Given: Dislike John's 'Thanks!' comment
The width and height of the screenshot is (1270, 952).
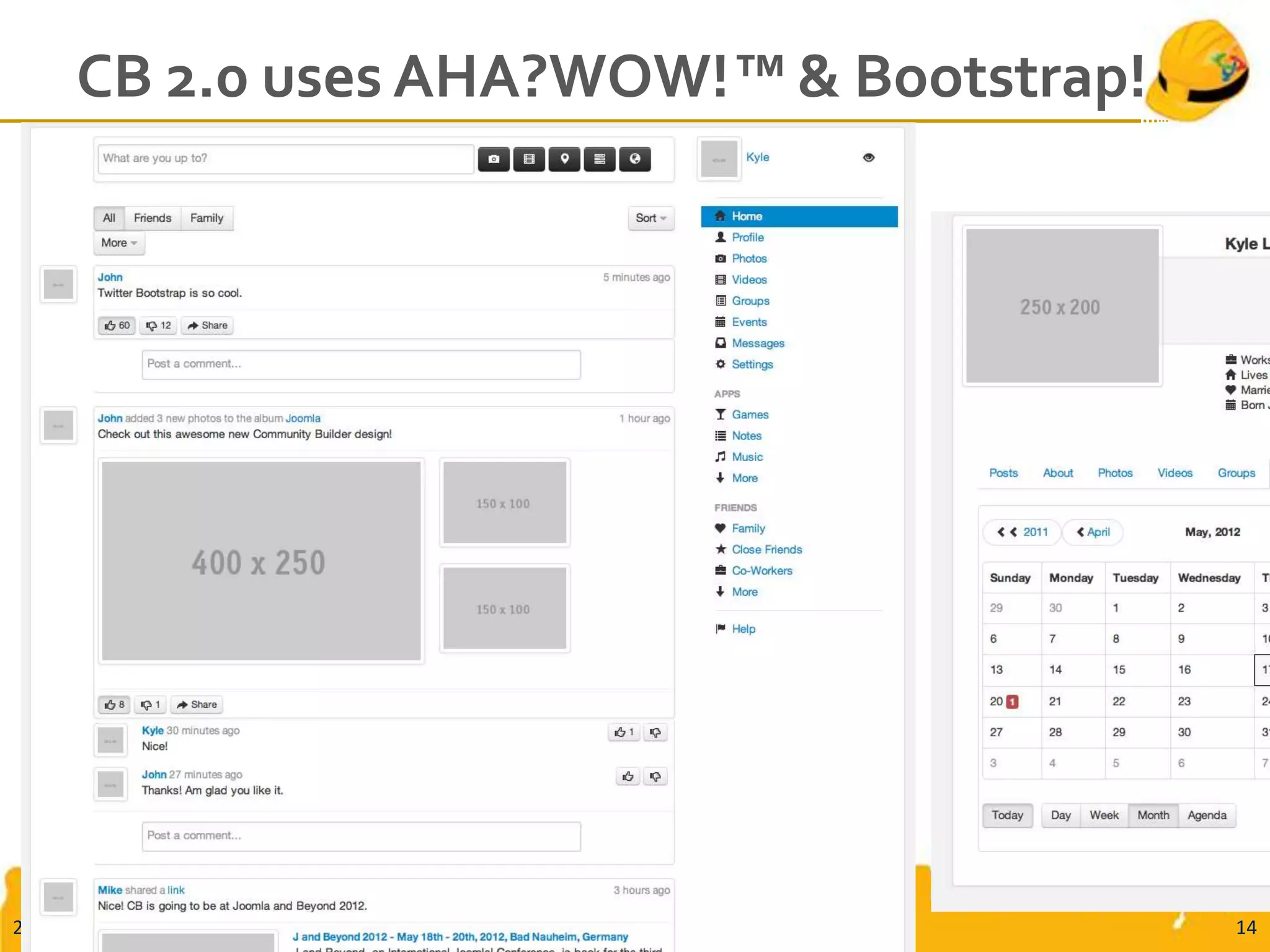Looking at the screenshot, I should point(655,777).
